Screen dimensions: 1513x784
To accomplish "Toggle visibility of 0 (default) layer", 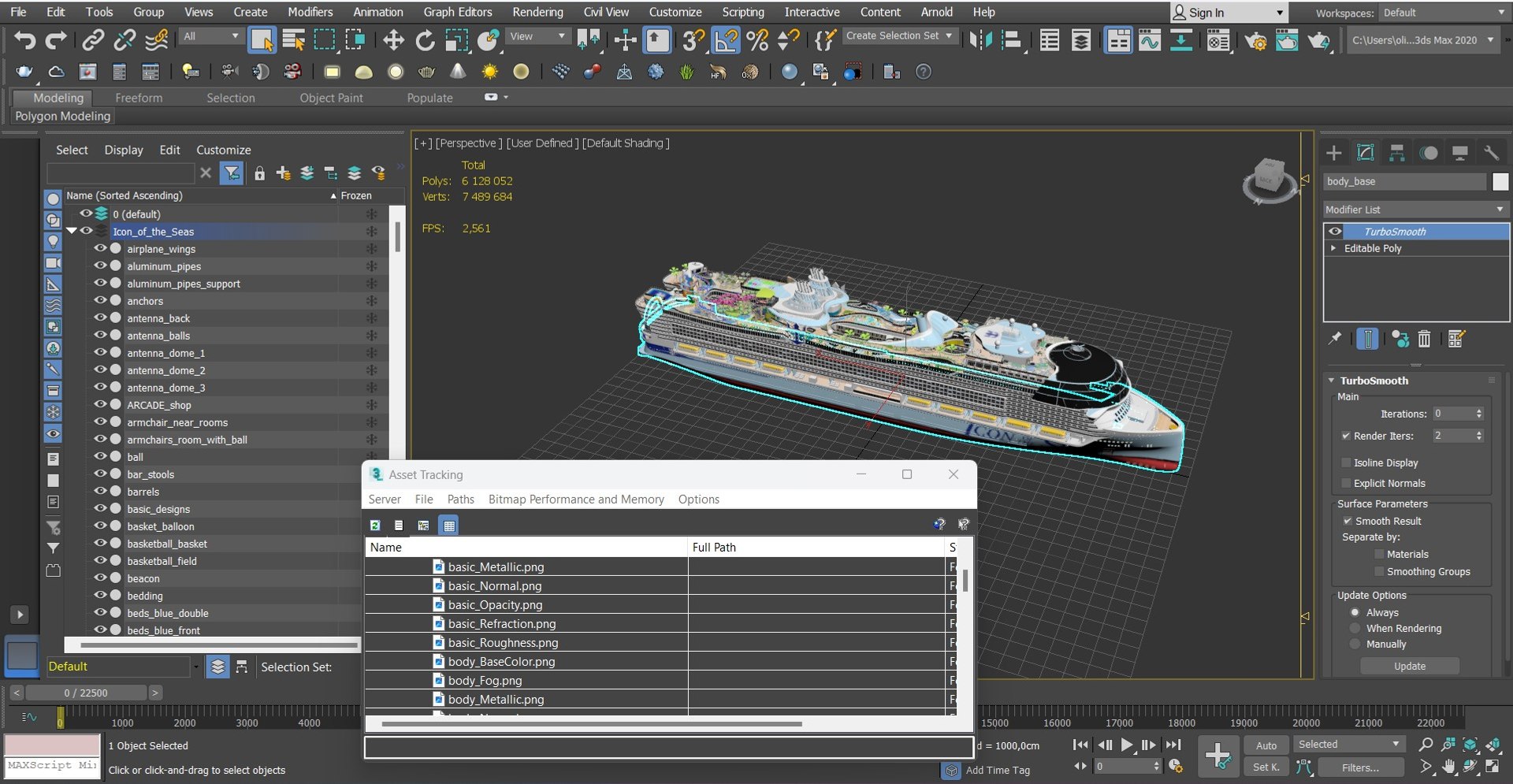I will 86,214.
